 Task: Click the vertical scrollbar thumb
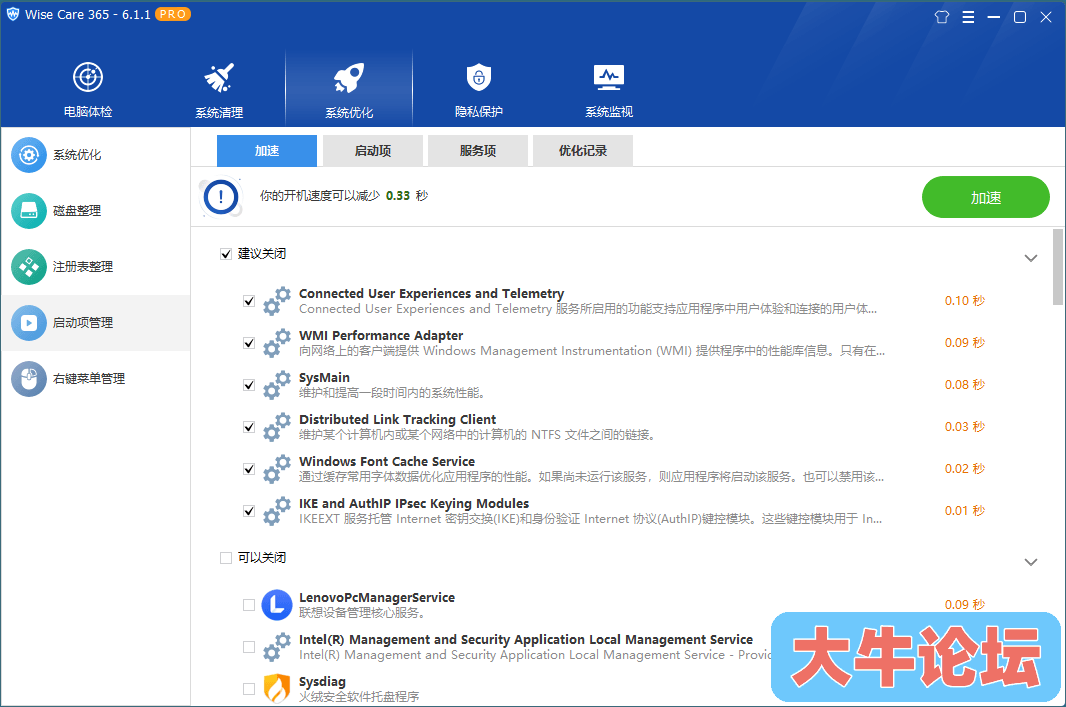tap(1058, 267)
